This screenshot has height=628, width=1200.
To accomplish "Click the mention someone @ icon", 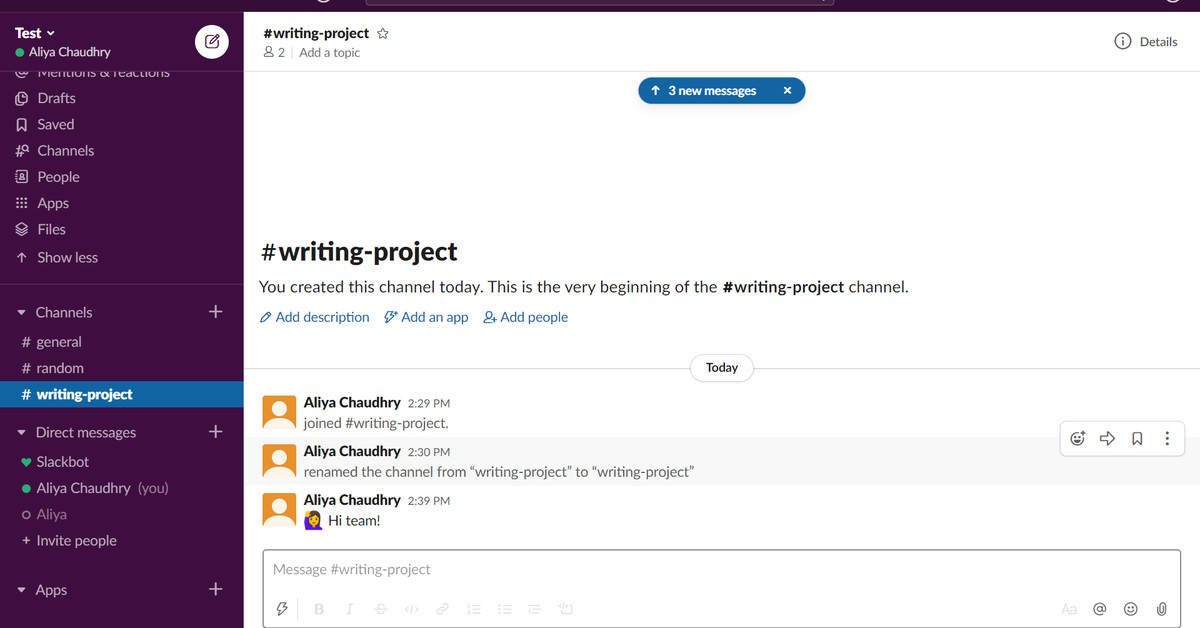I will [x=1099, y=608].
